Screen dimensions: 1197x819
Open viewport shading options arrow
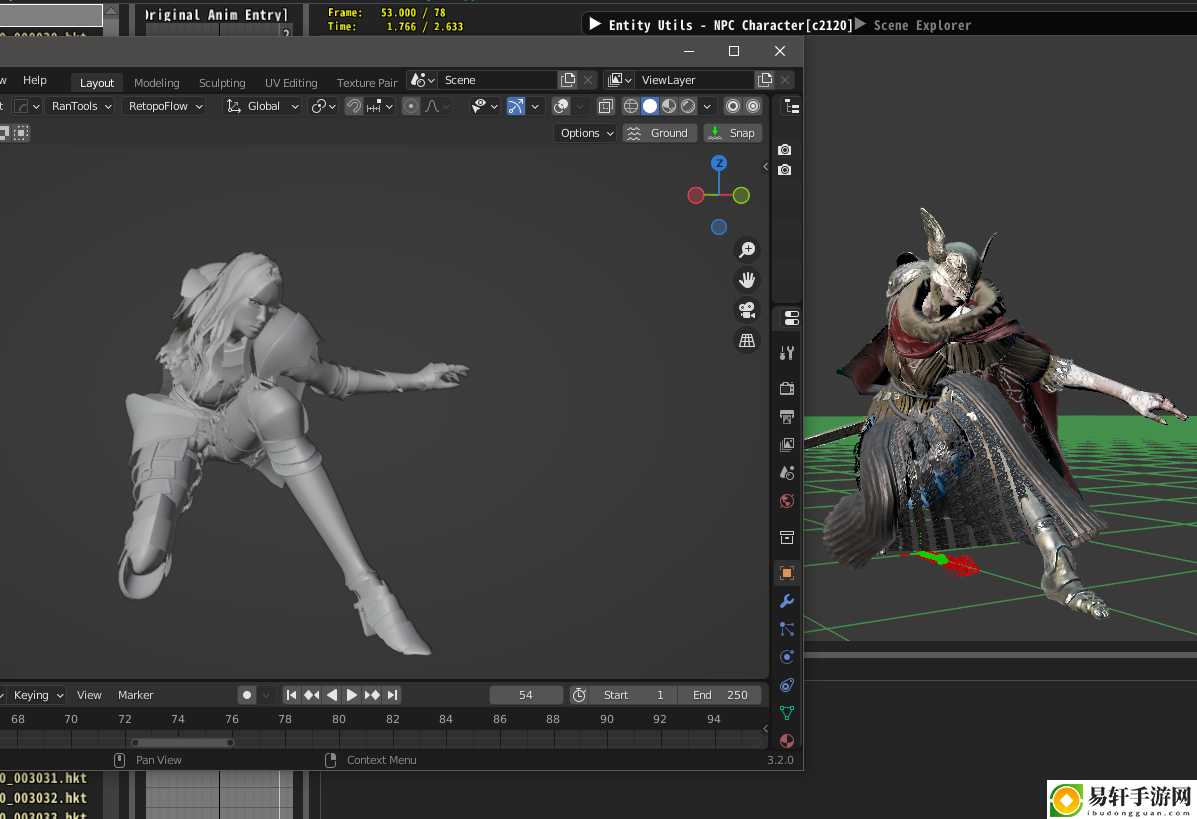[707, 106]
